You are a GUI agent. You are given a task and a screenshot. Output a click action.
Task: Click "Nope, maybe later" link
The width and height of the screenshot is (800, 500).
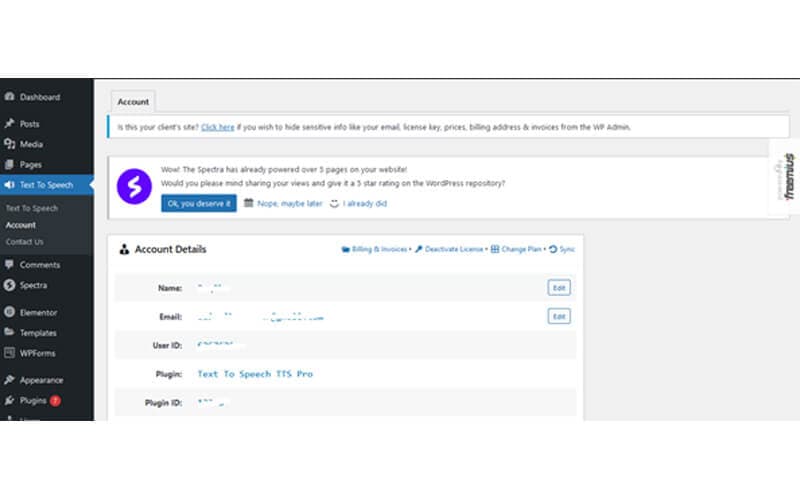284,203
